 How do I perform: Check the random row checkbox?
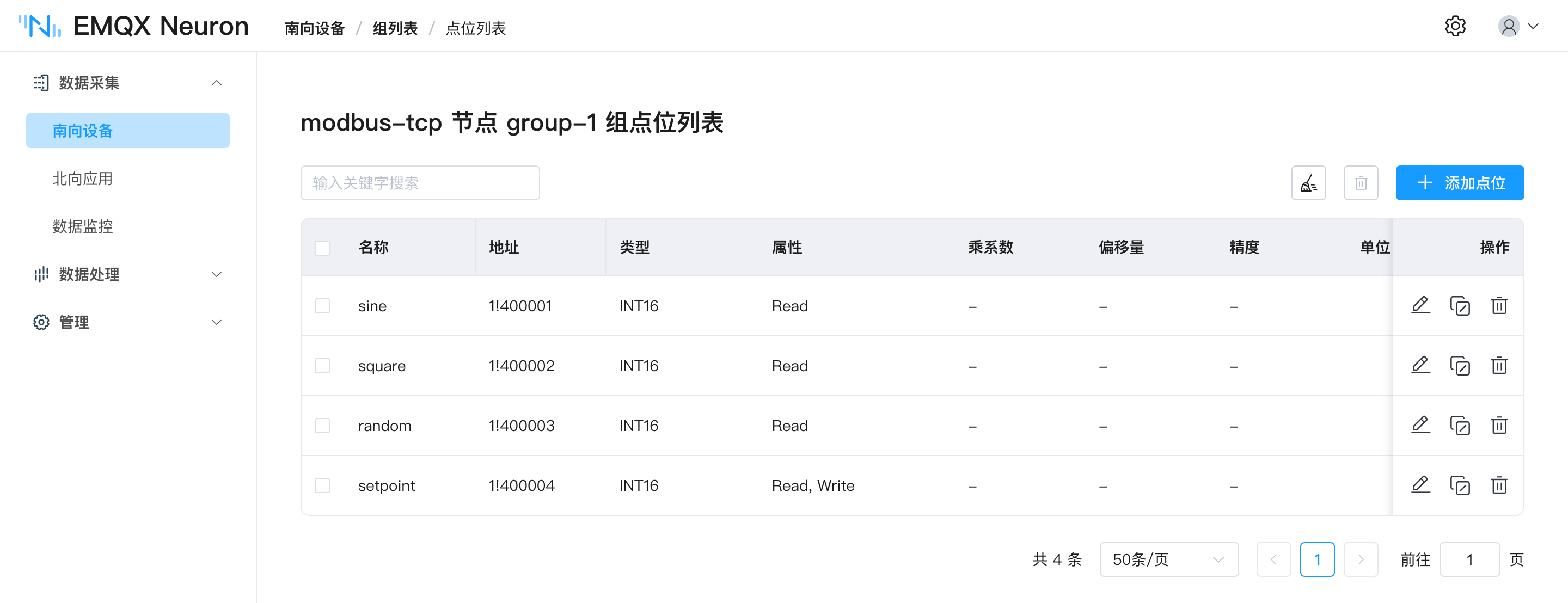(322, 426)
